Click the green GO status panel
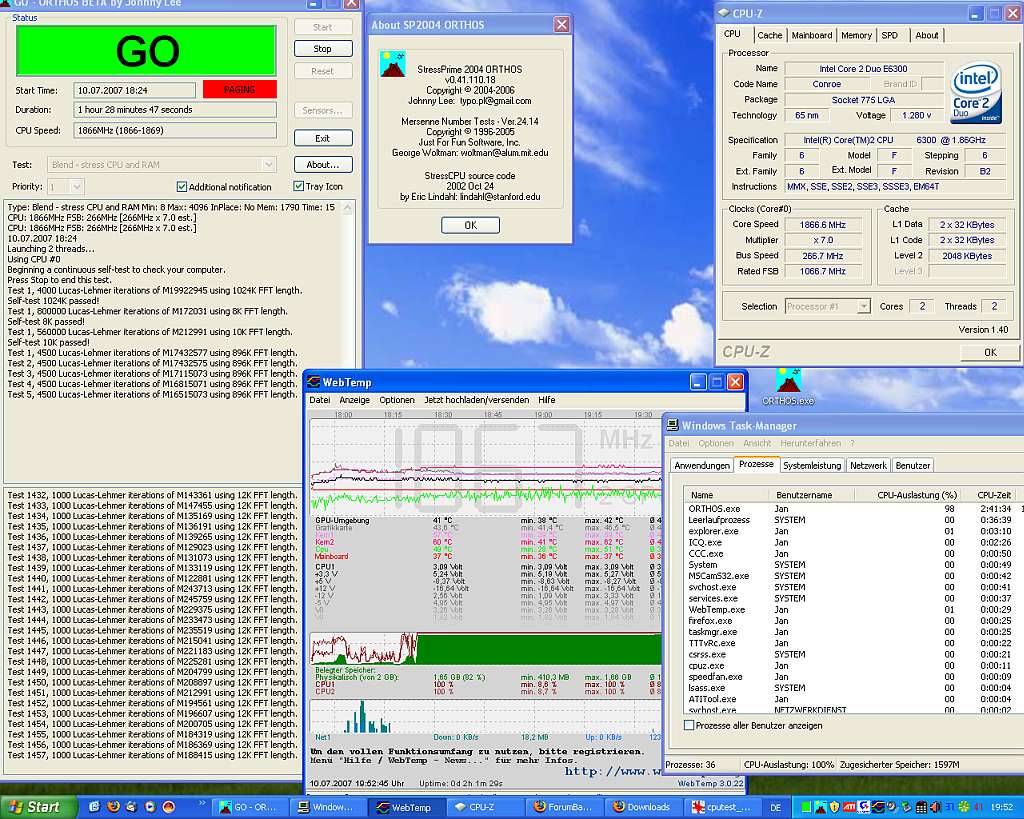This screenshot has height=819, width=1024. tap(146, 51)
